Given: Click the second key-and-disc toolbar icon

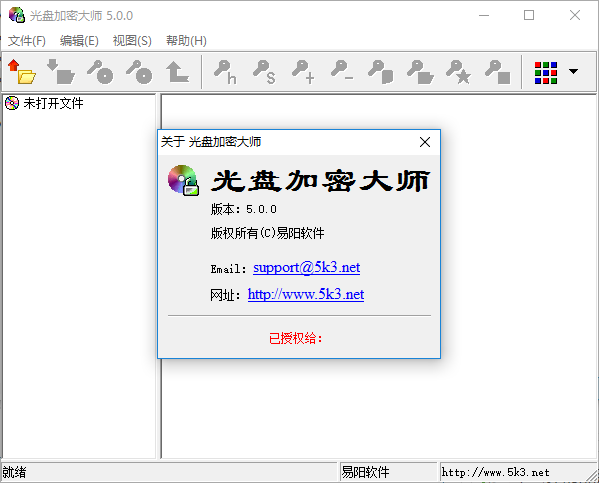Looking at the screenshot, I should [139, 72].
